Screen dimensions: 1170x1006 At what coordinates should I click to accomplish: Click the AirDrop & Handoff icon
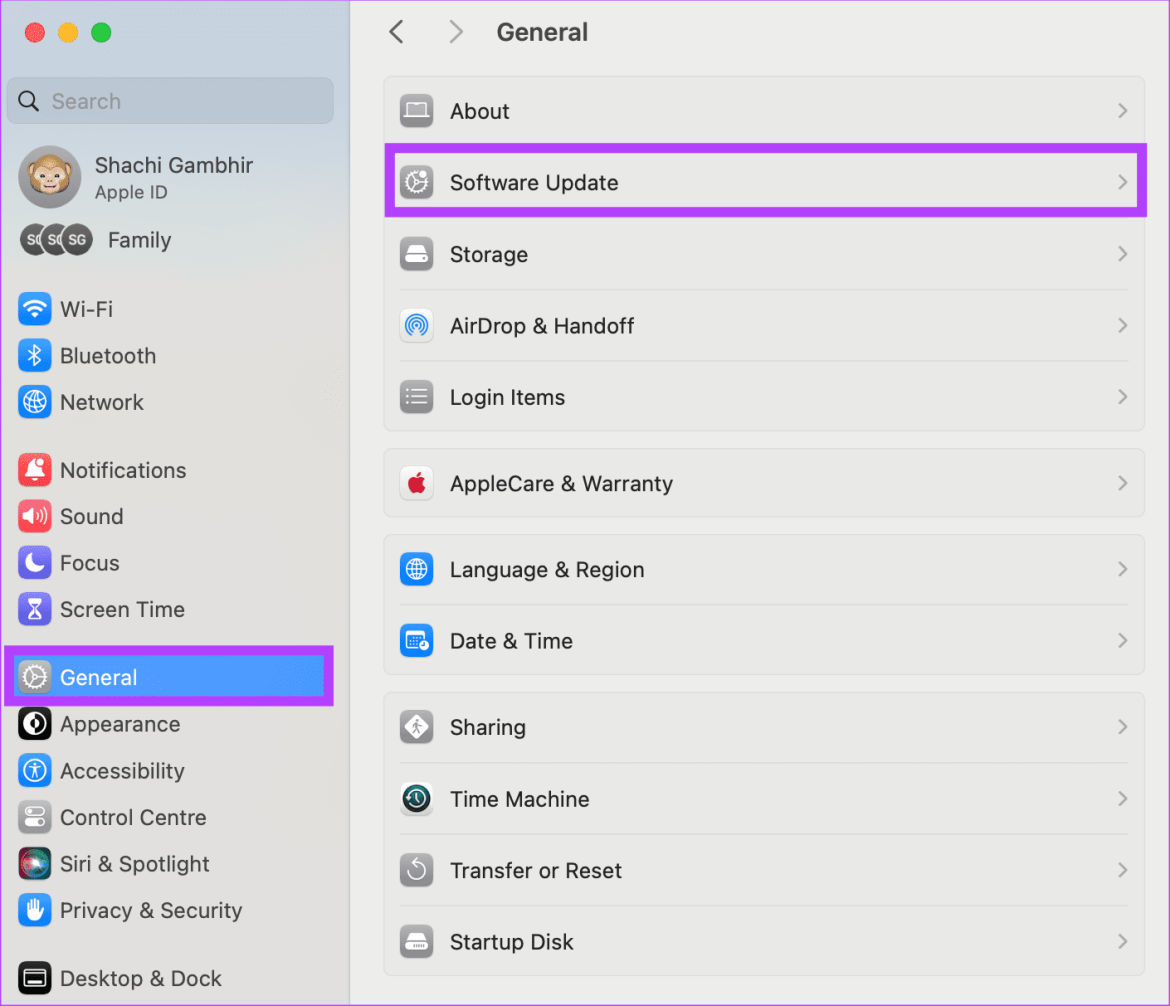click(416, 326)
